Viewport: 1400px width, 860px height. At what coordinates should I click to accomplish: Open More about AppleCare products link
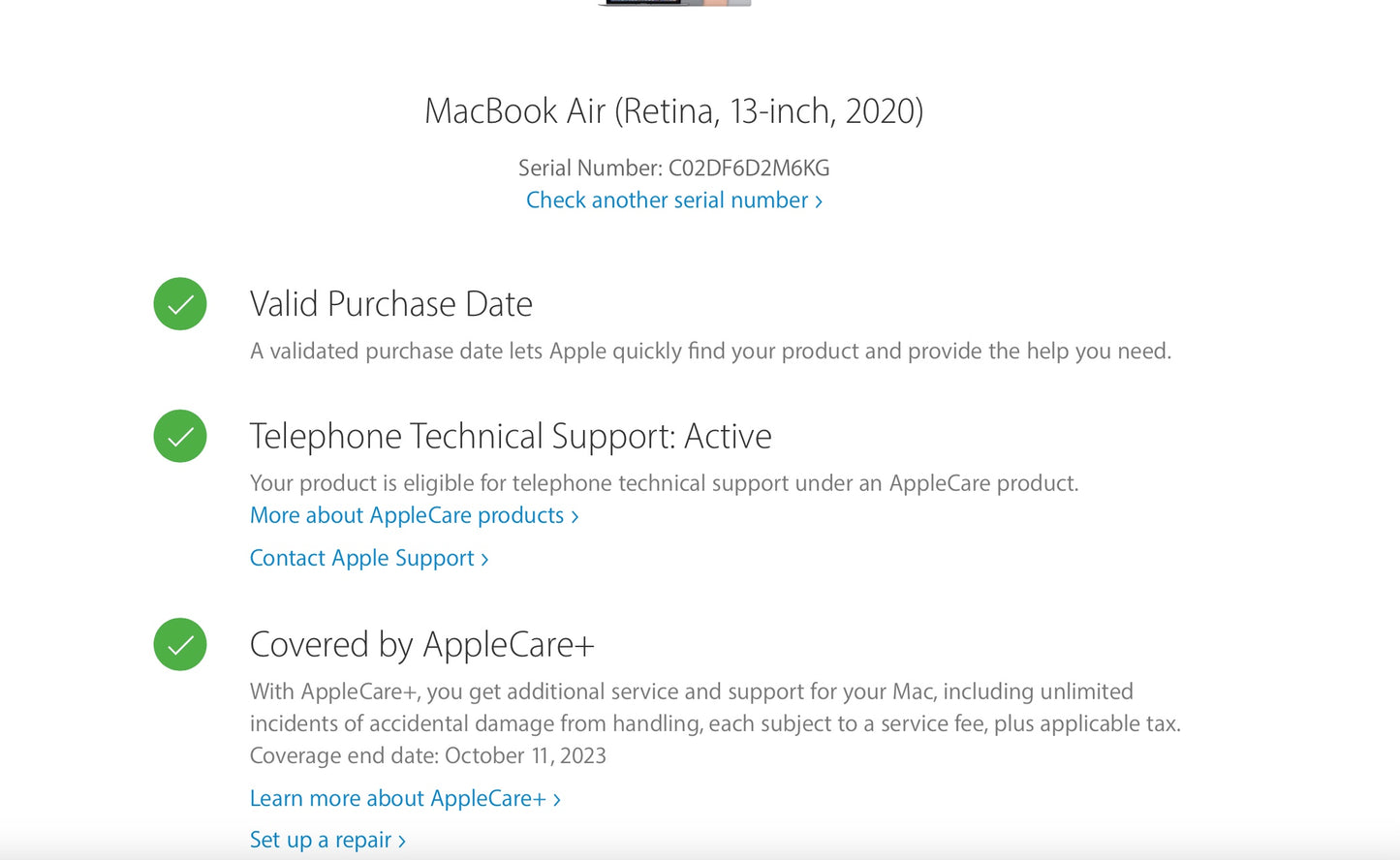(x=407, y=515)
